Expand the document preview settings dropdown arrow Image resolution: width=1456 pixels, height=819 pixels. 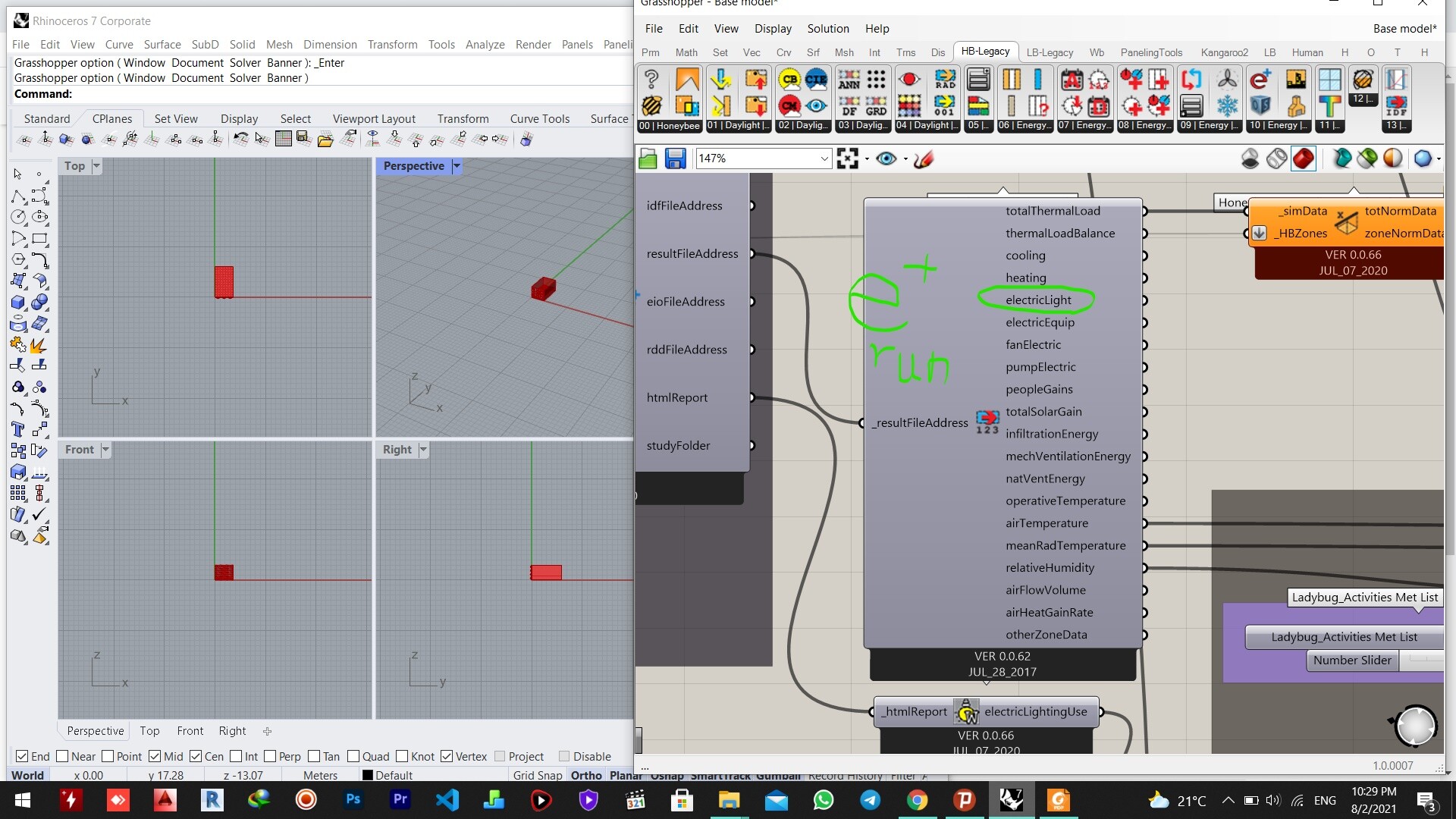pyautogui.click(x=1439, y=159)
